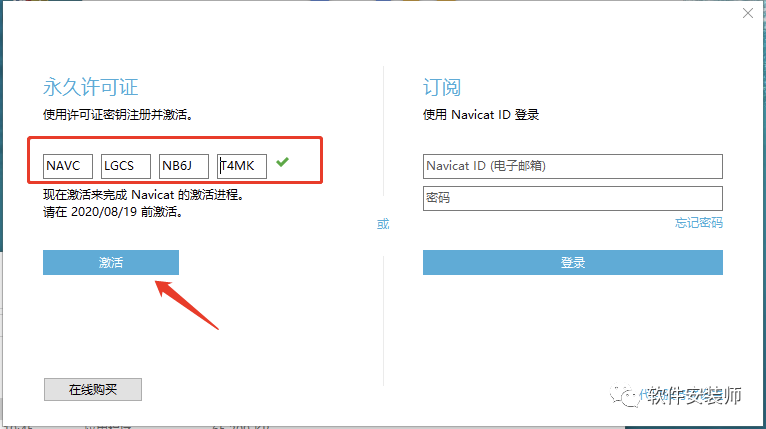Click the 使用许可证密钥注册并激活 description text
This screenshot has height=429, width=766.
(x=119, y=115)
